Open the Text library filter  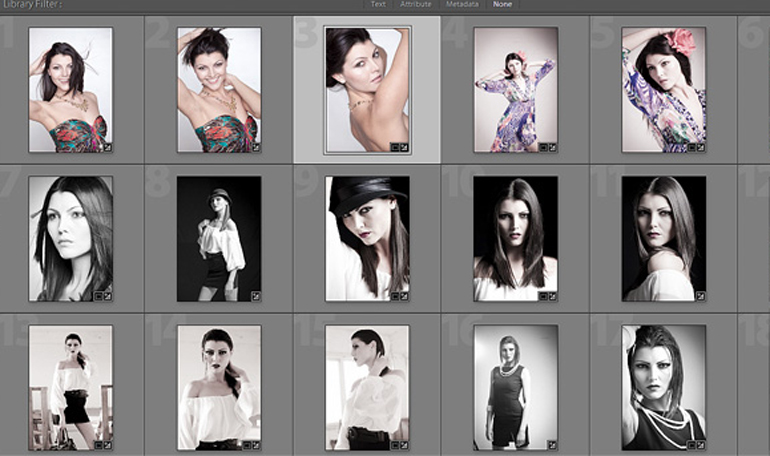pyautogui.click(x=378, y=5)
